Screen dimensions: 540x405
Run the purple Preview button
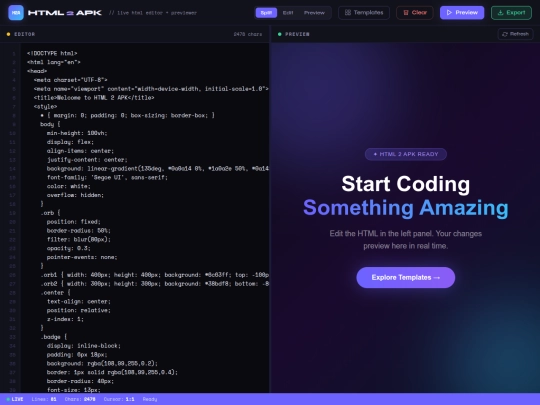[462, 13]
